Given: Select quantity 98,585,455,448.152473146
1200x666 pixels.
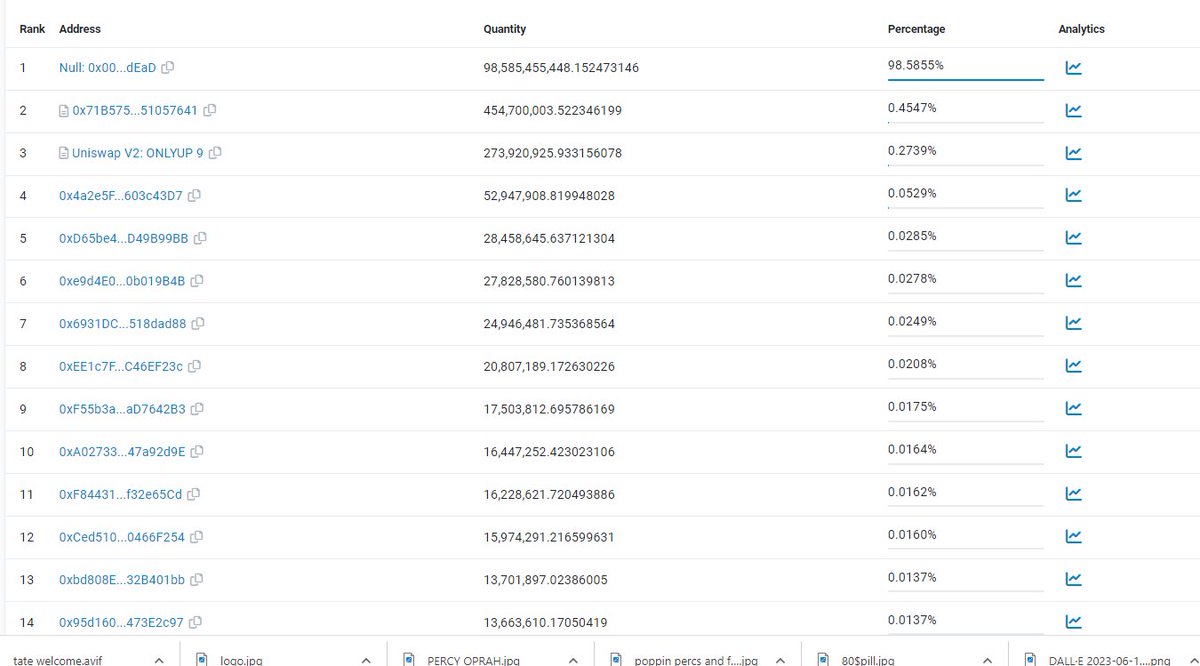Looking at the screenshot, I should [x=561, y=68].
